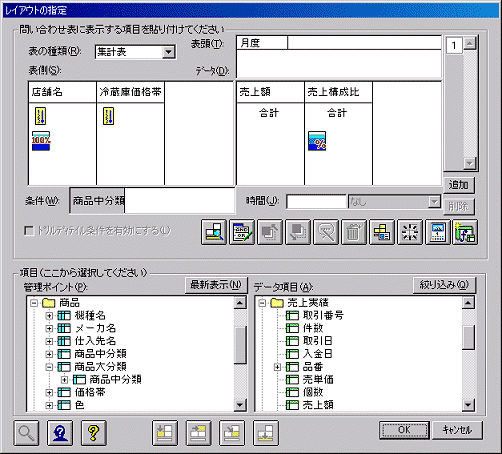Click the grayed 削除 button

[459, 207]
